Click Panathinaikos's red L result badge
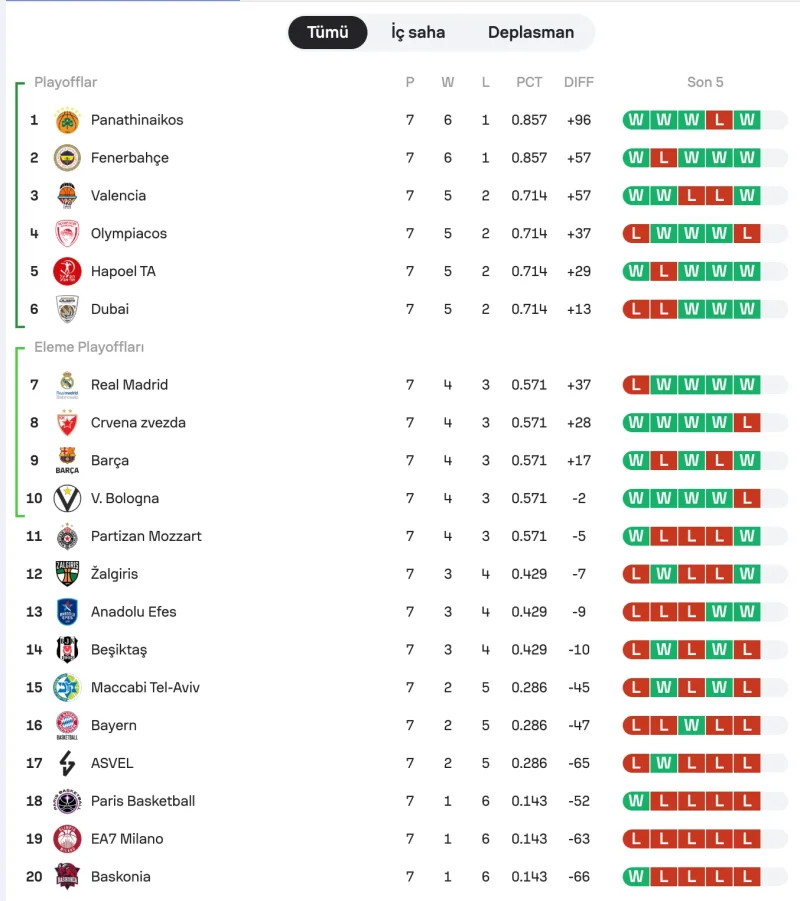The width and height of the screenshot is (800, 901). pyautogui.click(x=719, y=120)
